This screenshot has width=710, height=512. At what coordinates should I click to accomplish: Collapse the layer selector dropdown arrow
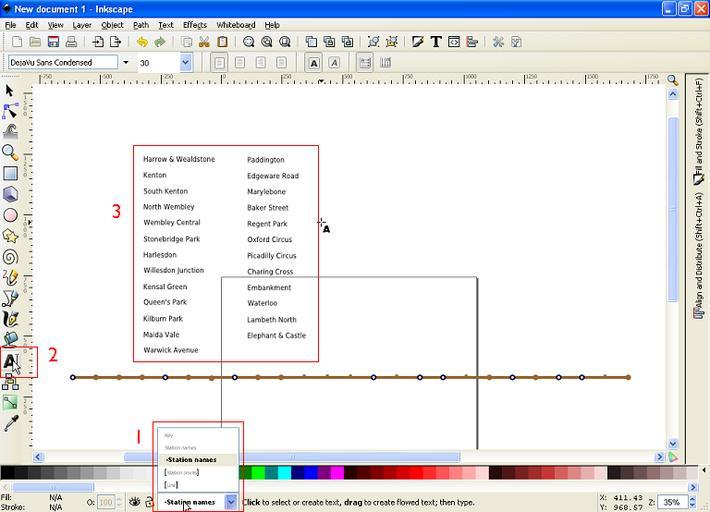pos(231,502)
